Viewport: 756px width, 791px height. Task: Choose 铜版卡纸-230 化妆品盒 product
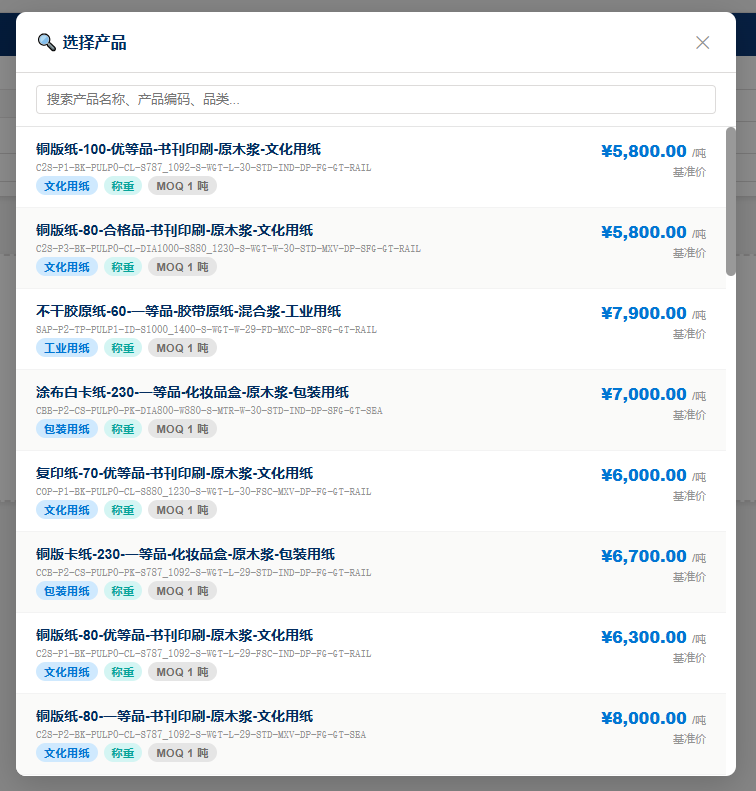(185, 554)
